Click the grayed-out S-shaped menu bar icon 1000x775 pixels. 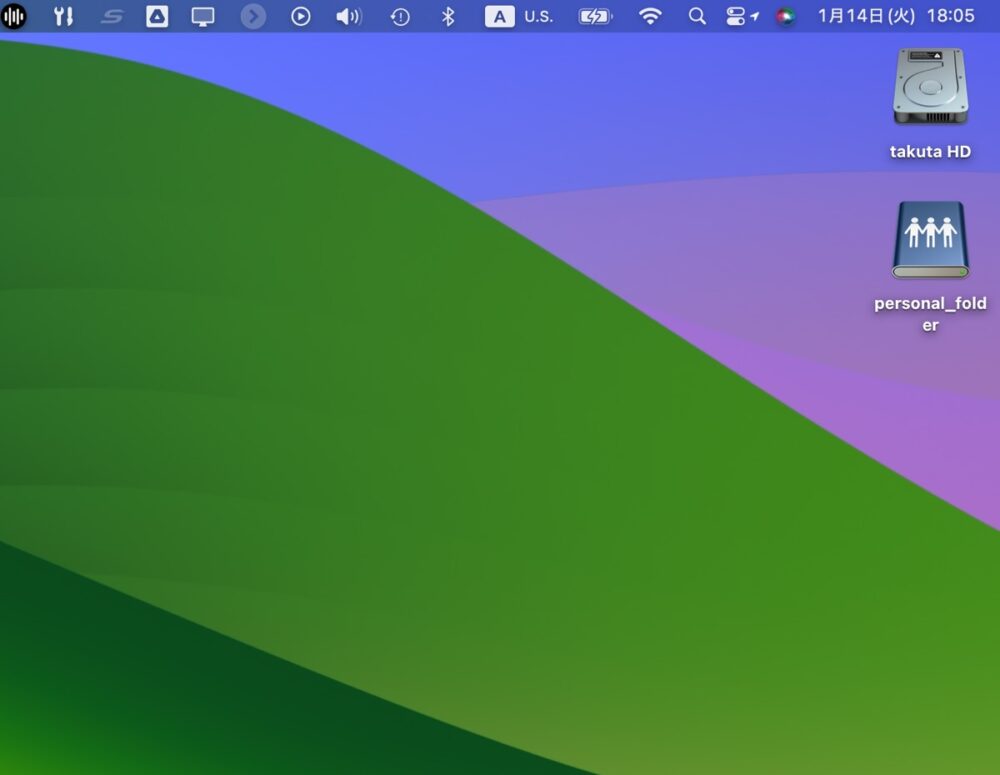point(111,16)
